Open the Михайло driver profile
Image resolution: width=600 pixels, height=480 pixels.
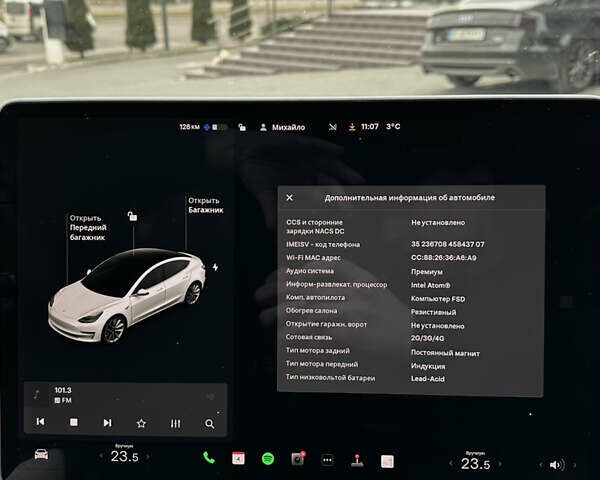point(282,127)
